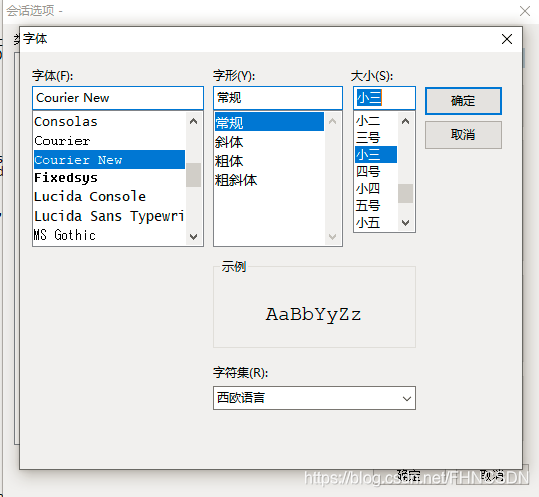This screenshot has width=539, height=497.
Task: Click the 字体 name input field
Action: [x=118, y=98]
